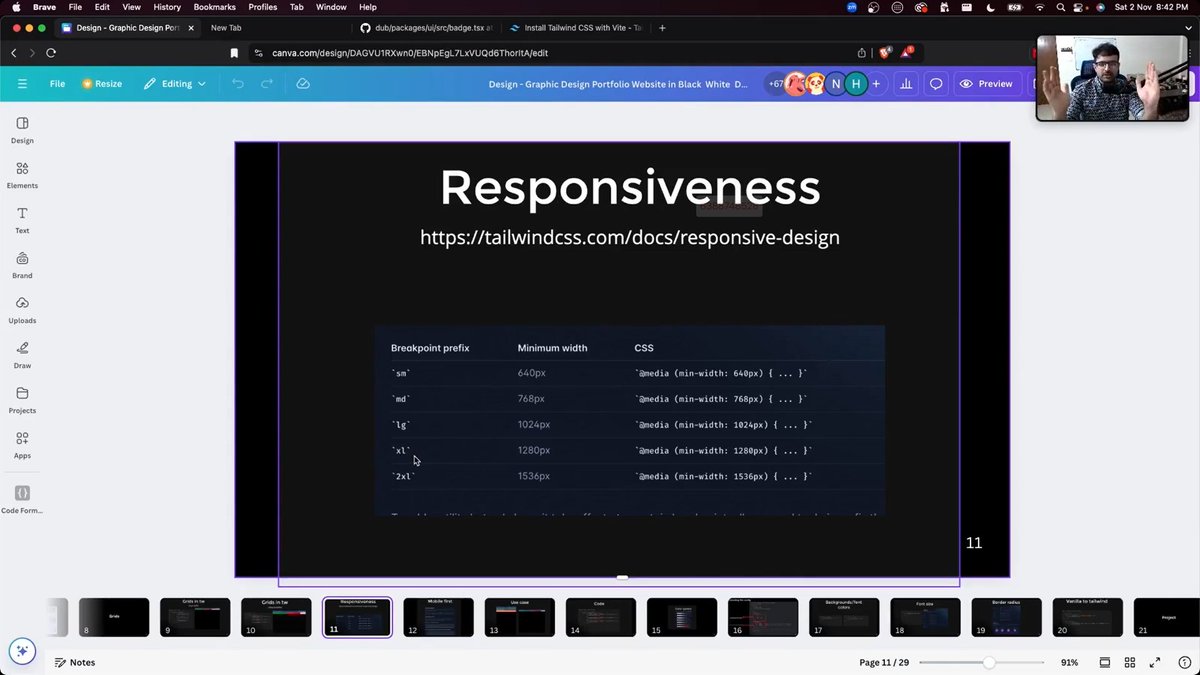Open the Uploads panel

pyautogui.click(x=22, y=310)
